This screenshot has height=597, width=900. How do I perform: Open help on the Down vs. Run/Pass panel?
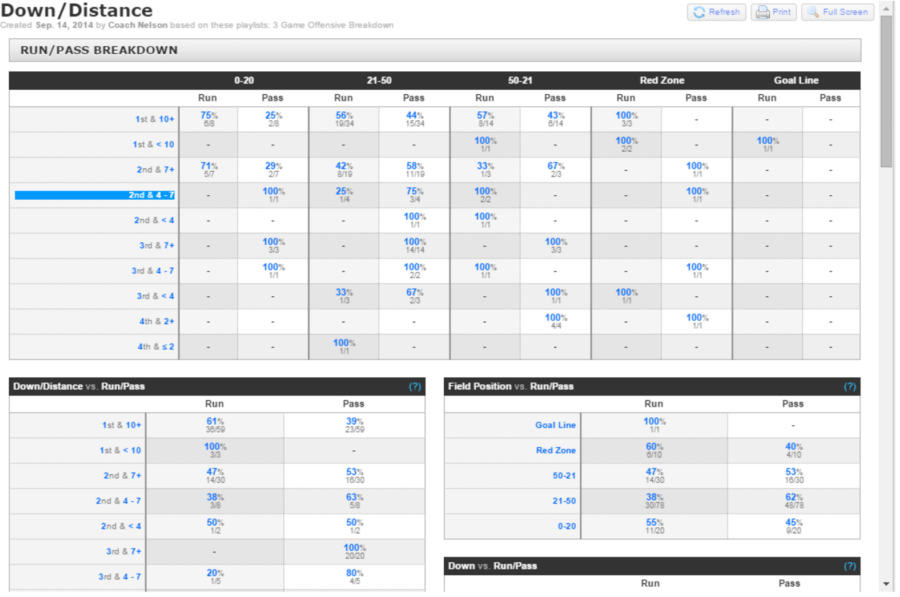850,565
